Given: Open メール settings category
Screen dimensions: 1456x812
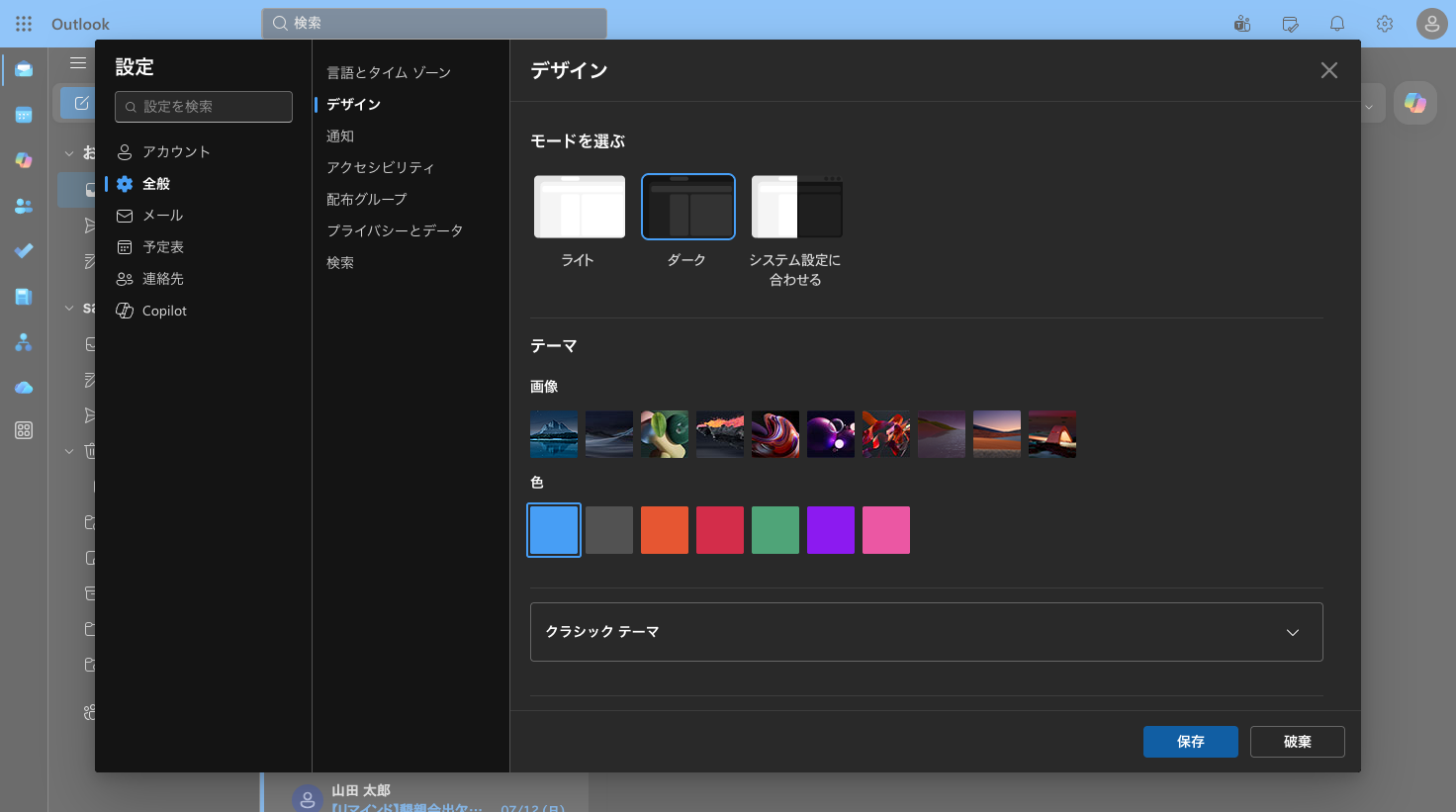Looking at the screenshot, I should (x=203, y=215).
